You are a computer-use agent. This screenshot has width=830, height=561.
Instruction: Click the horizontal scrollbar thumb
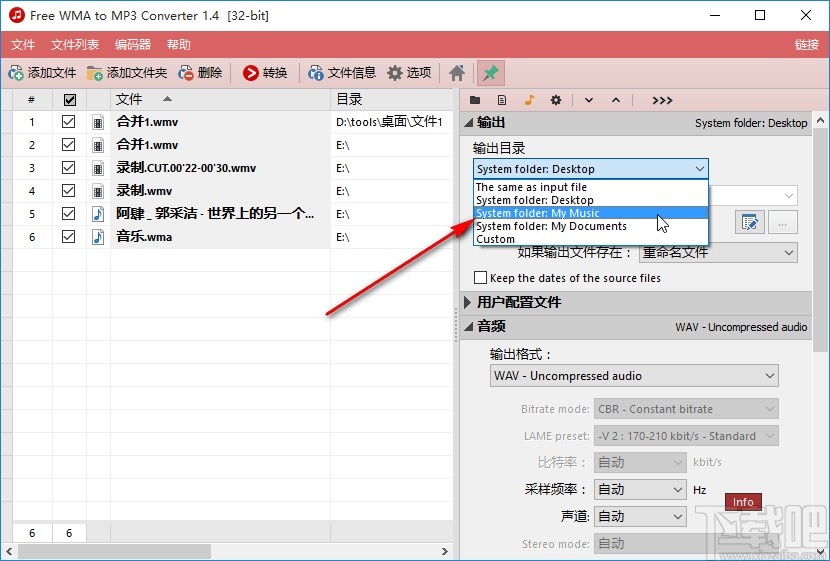pyautogui.click(x=114, y=551)
